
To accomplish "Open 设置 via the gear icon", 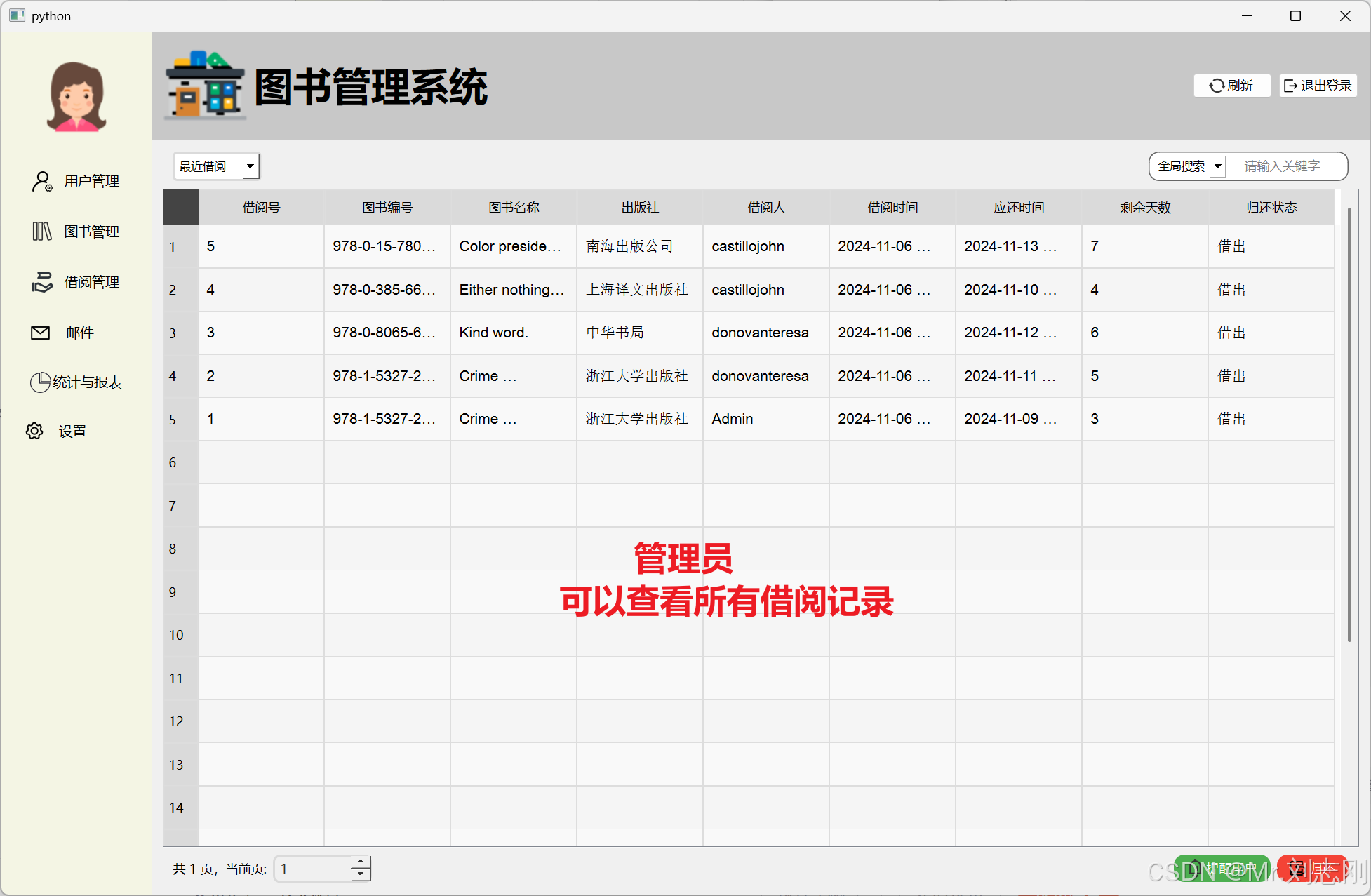I will coord(34,431).
